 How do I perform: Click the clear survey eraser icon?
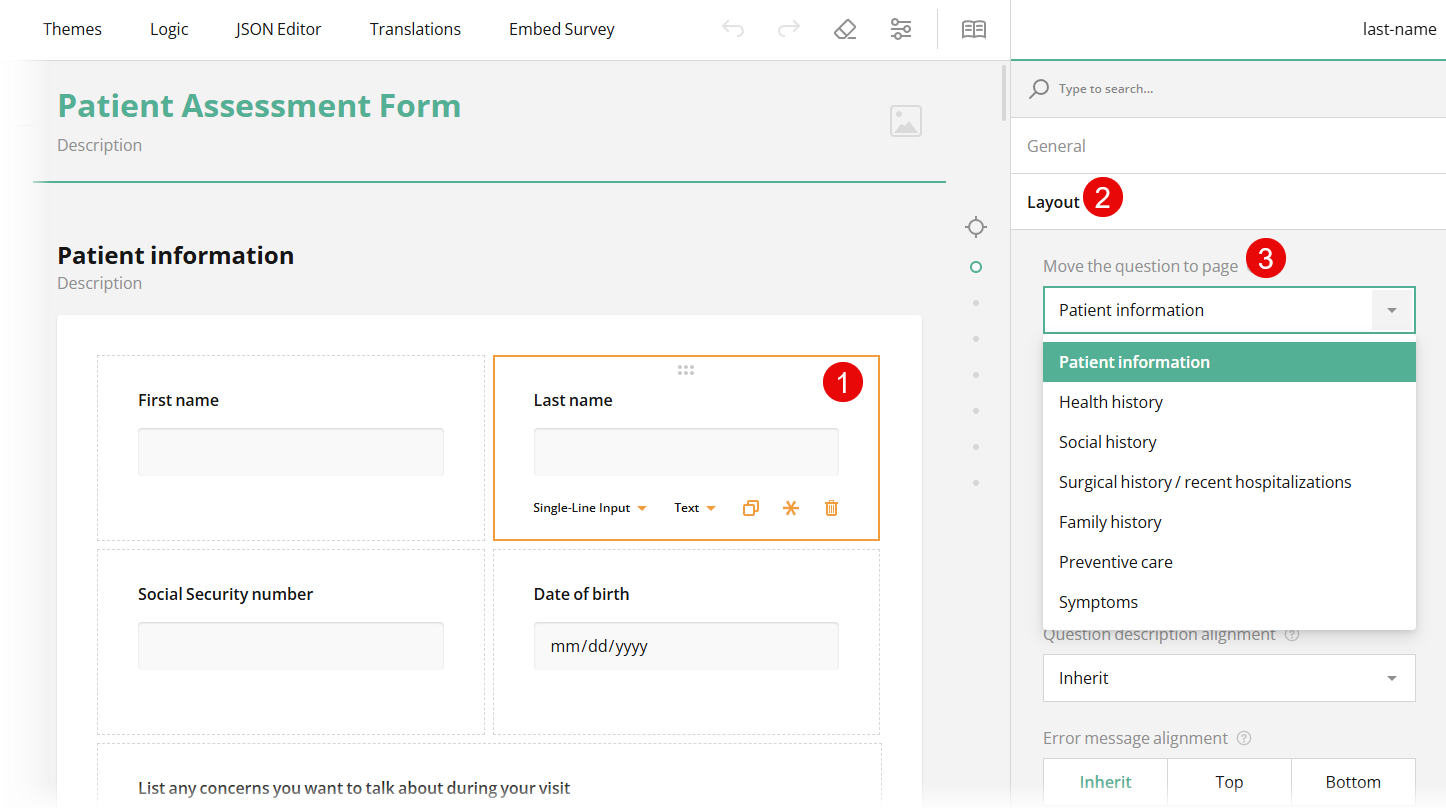tap(845, 29)
